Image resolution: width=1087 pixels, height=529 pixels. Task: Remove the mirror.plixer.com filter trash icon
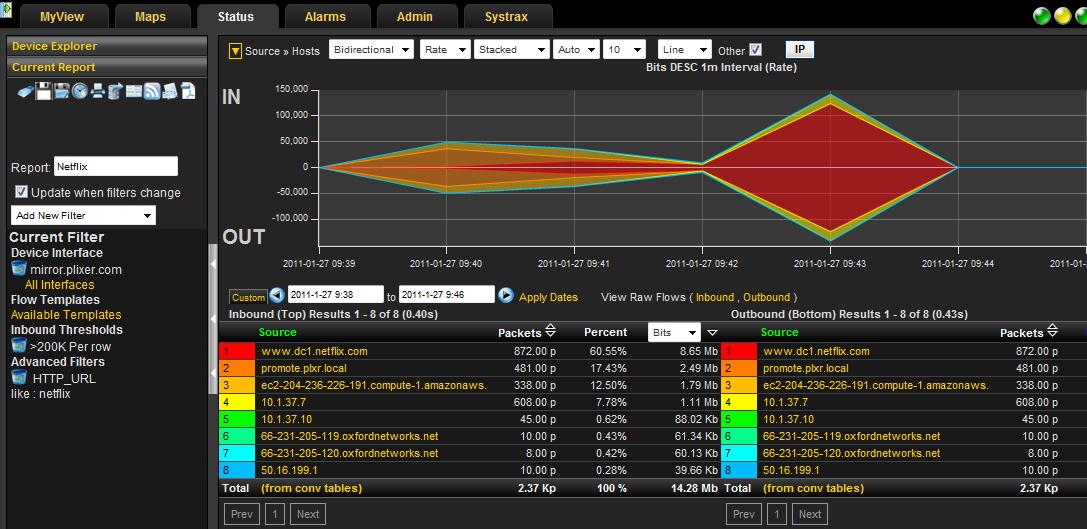point(19,269)
